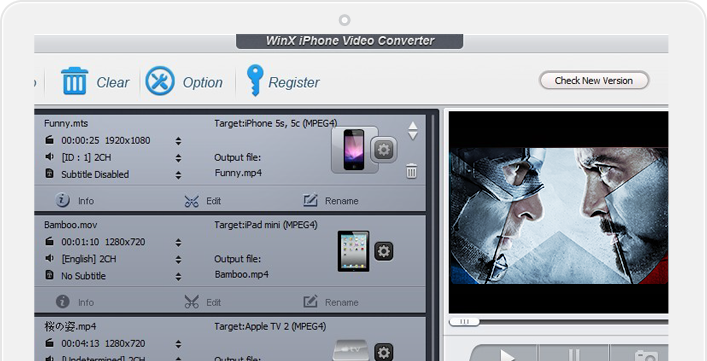This screenshot has width=707, height=361.
Task: Show Info for Funny.mts
Action: [62, 200]
